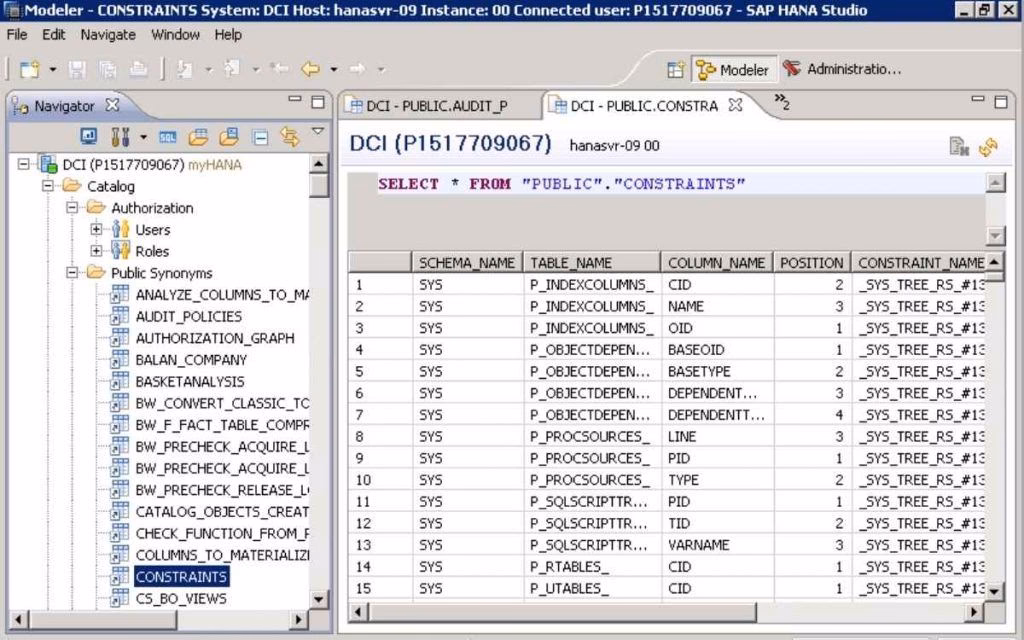Image resolution: width=1024 pixels, height=640 pixels.
Task: Click the POSITION column header
Action: tap(812, 263)
